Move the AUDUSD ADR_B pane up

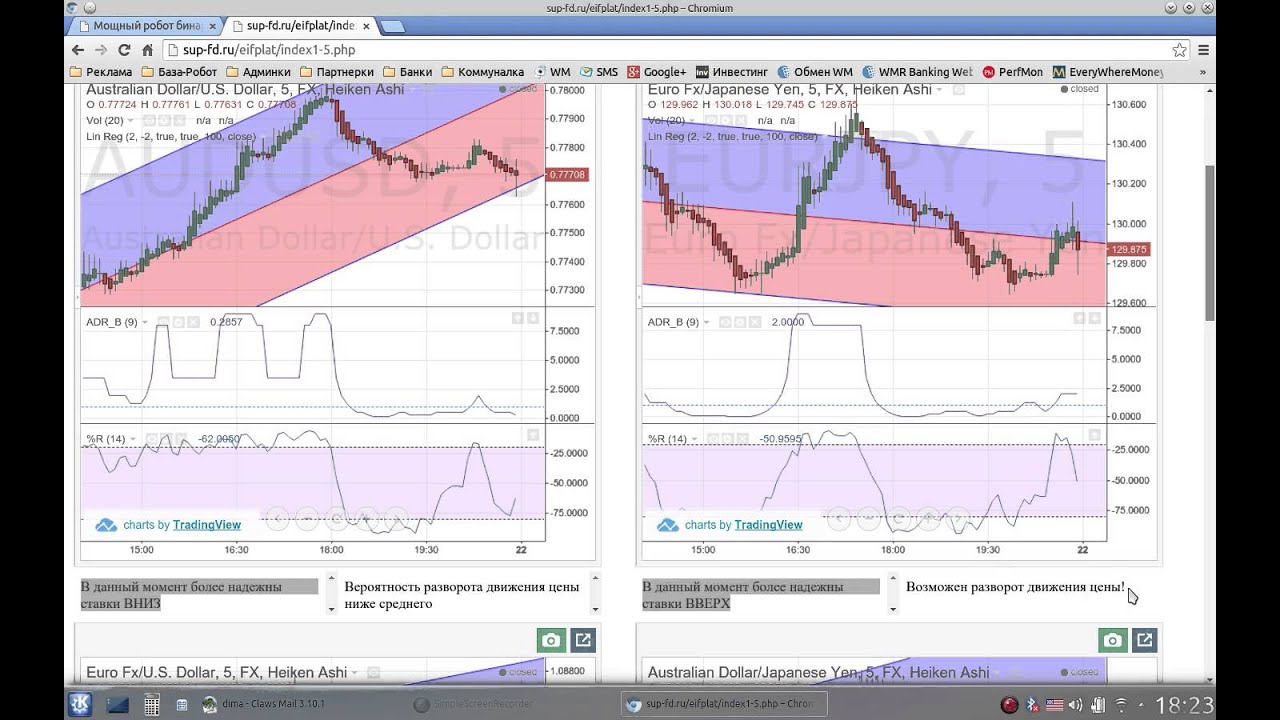[517, 318]
